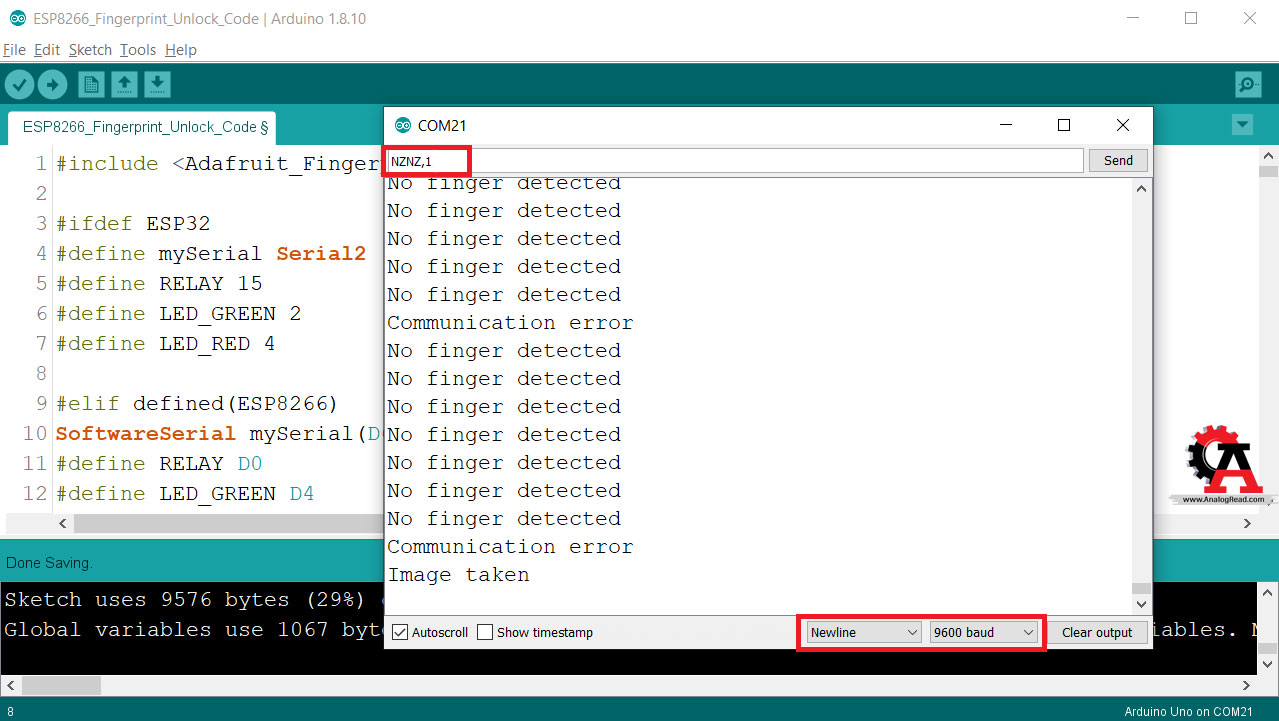Click the Arduino logo in the main IDE title bar
This screenshot has width=1279, height=721.
(x=18, y=18)
